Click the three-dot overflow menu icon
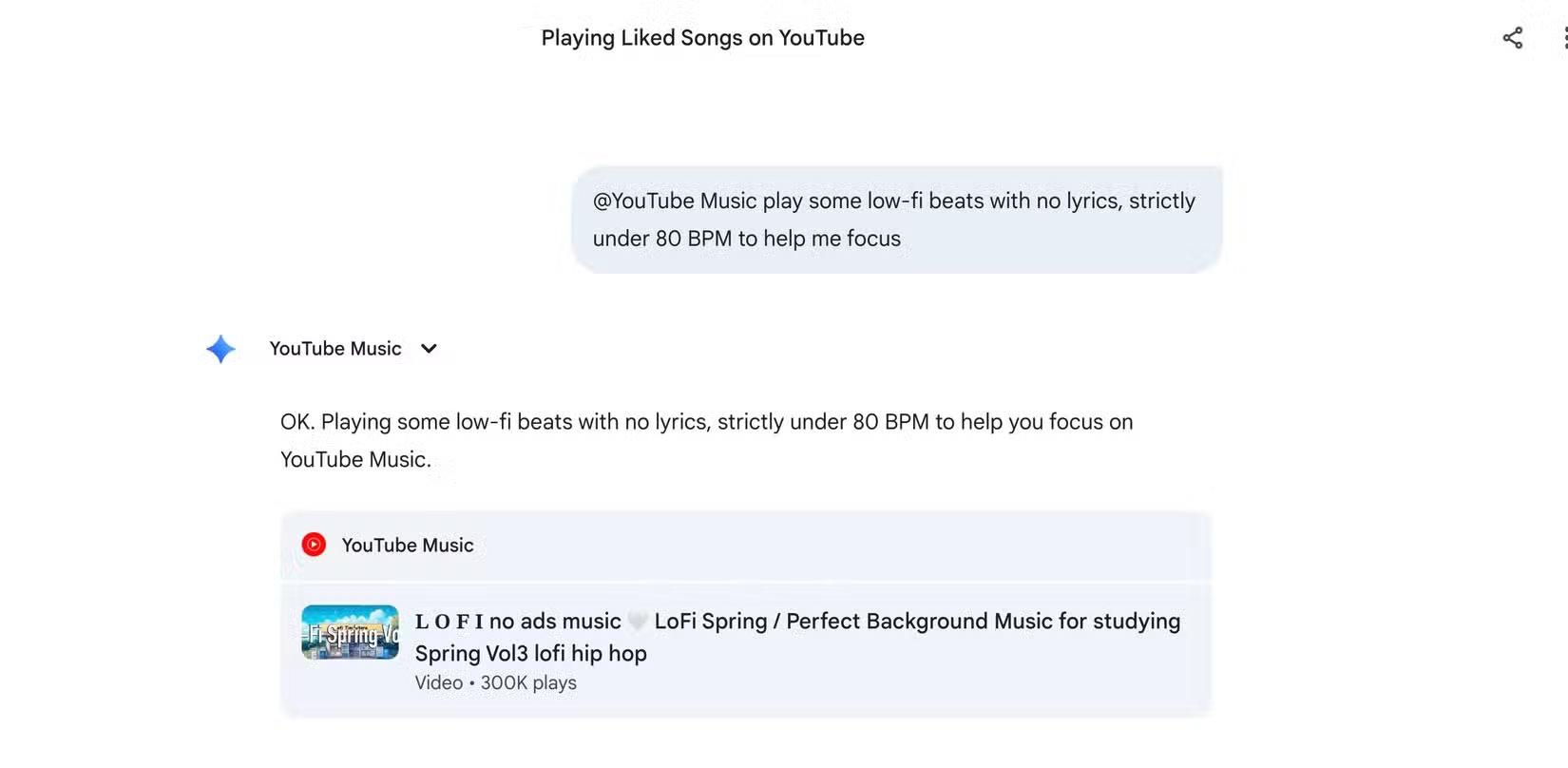 pos(1564,38)
